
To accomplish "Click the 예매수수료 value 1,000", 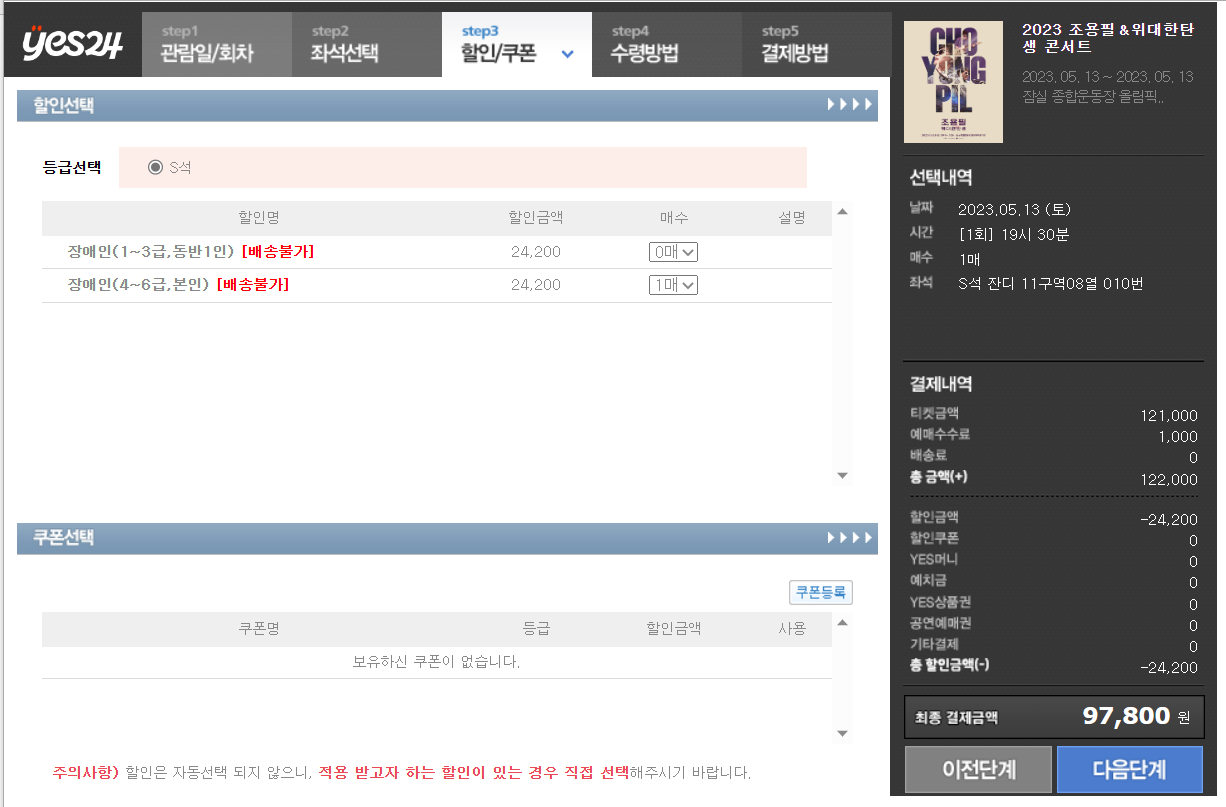I will (1177, 437).
